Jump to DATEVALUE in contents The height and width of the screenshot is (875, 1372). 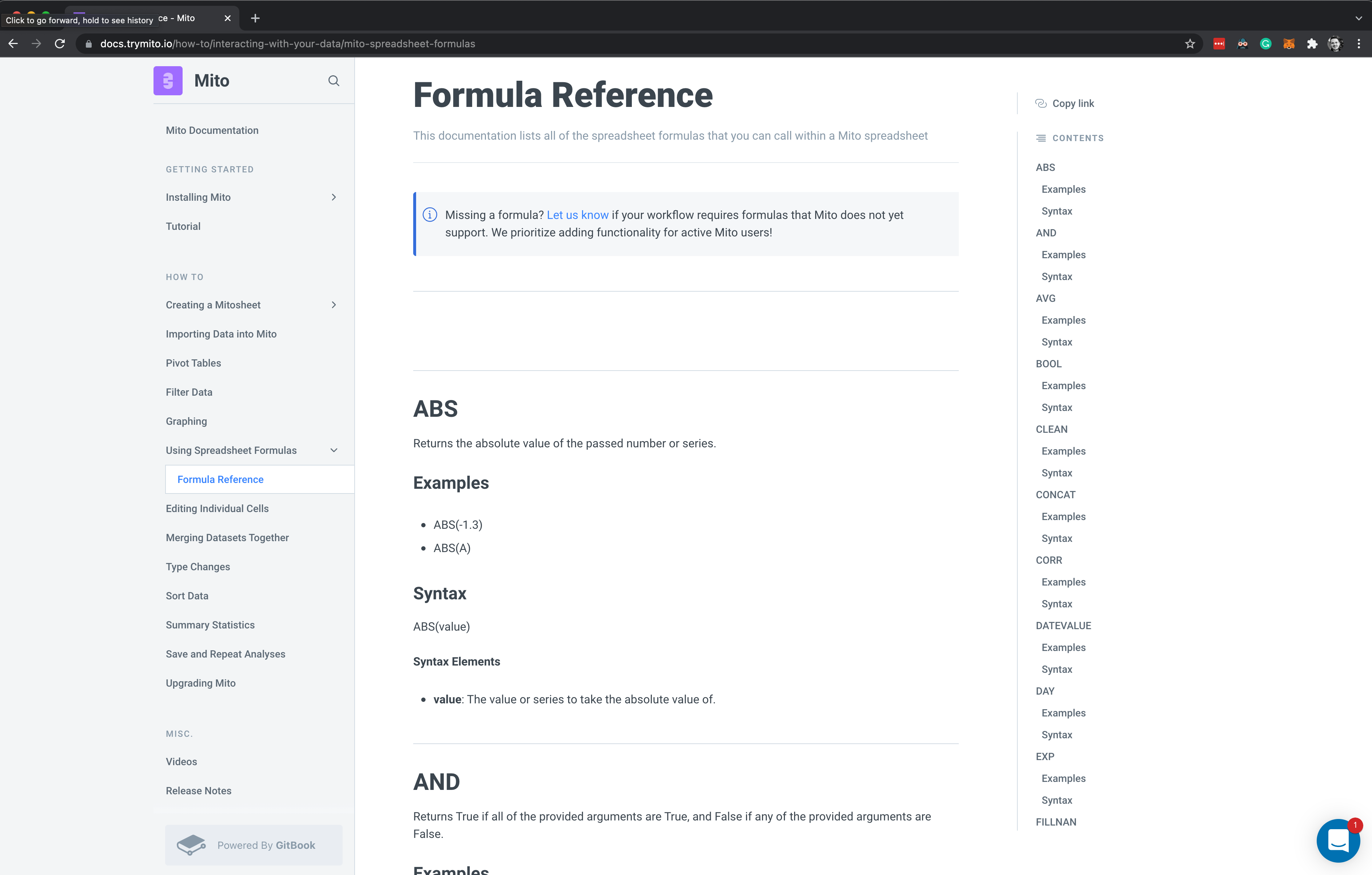[x=1063, y=626]
